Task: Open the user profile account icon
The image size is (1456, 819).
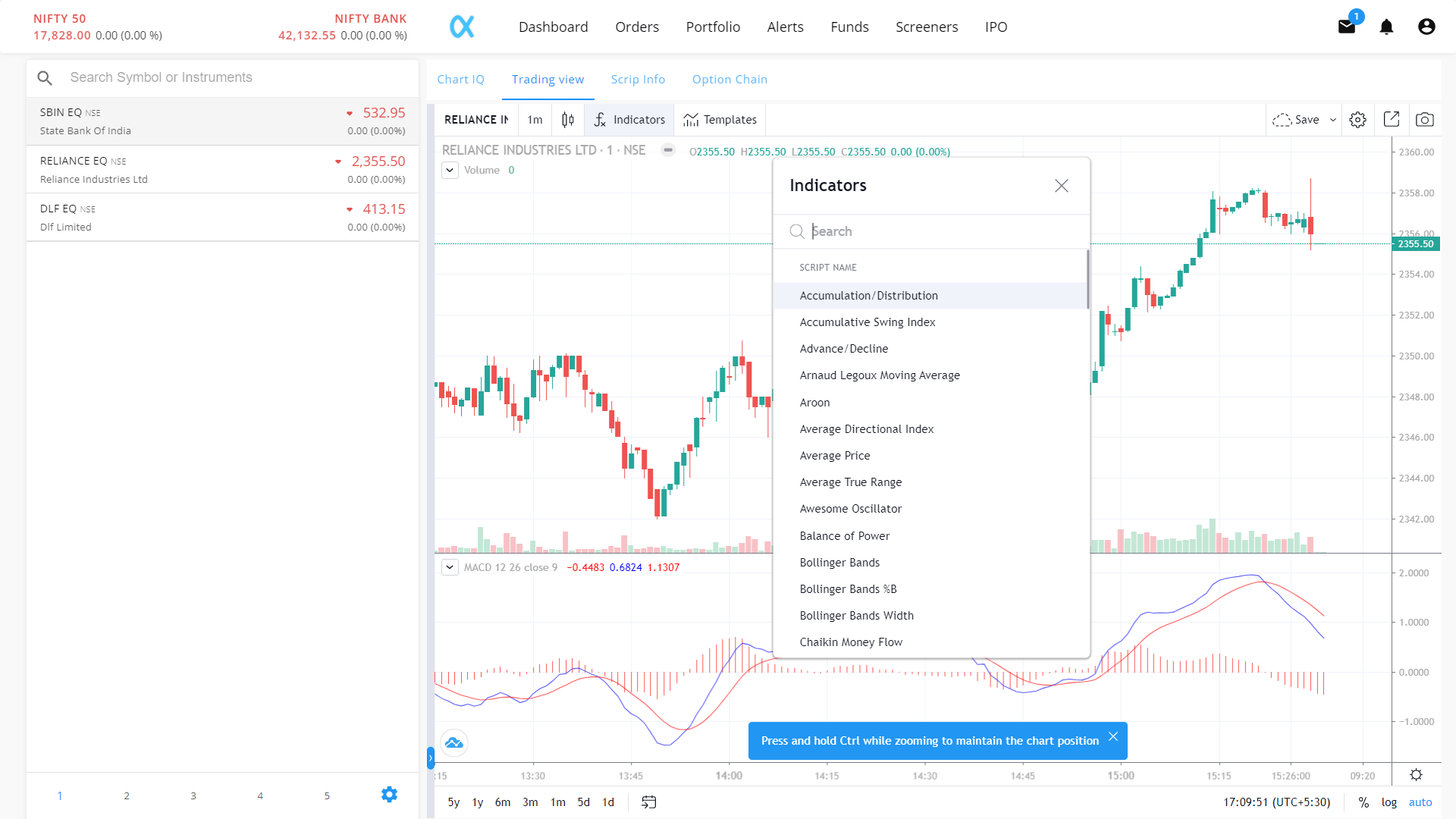Action: tap(1427, 27)
